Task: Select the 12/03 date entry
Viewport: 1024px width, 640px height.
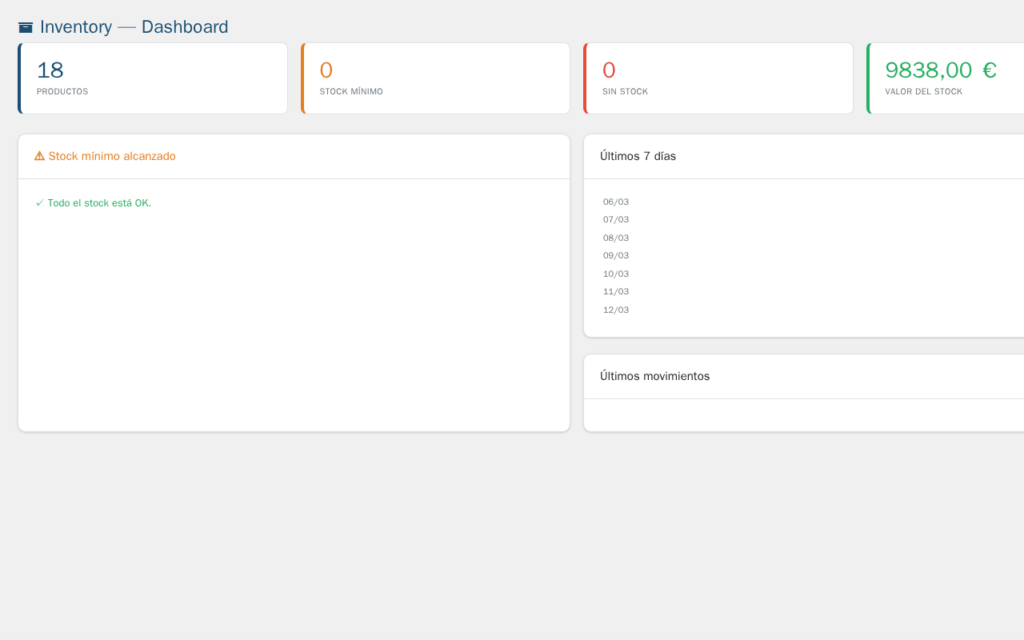Action: coord(616,310)
